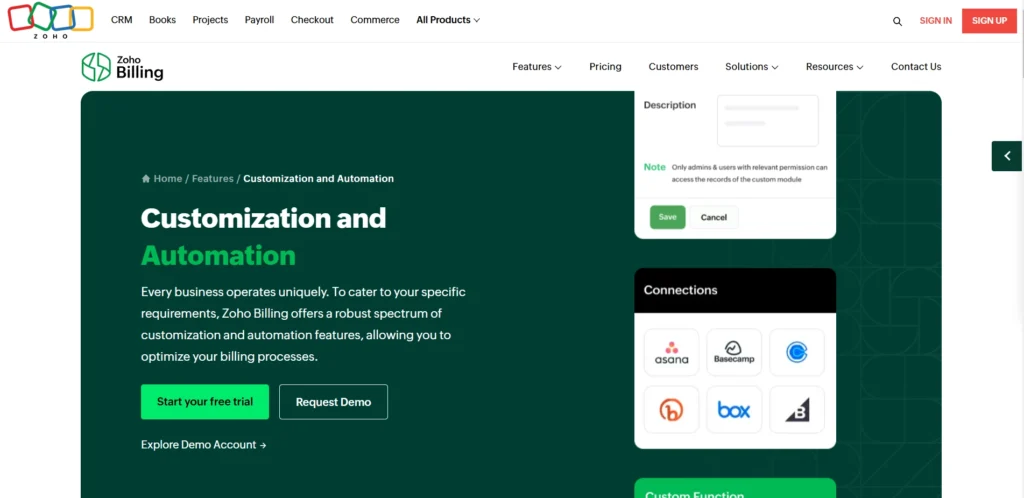The height and width of the screenshot is (498, 1024).
Task: Open the Resources dropdown menu
Action: [x=835, y=67]
